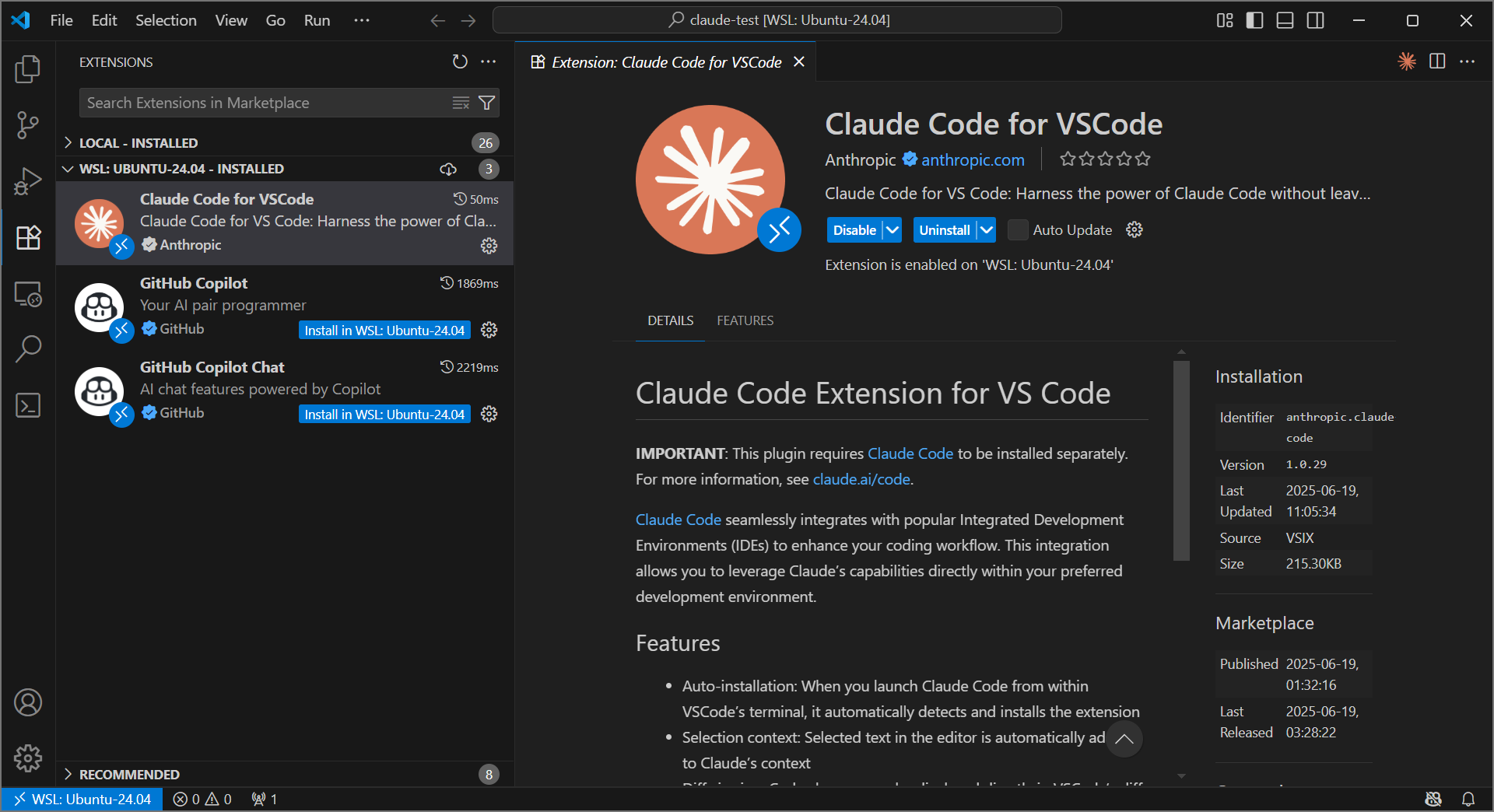Open the Accounts menu icon
Screen dimensions: 1494x812
point(28,702)
